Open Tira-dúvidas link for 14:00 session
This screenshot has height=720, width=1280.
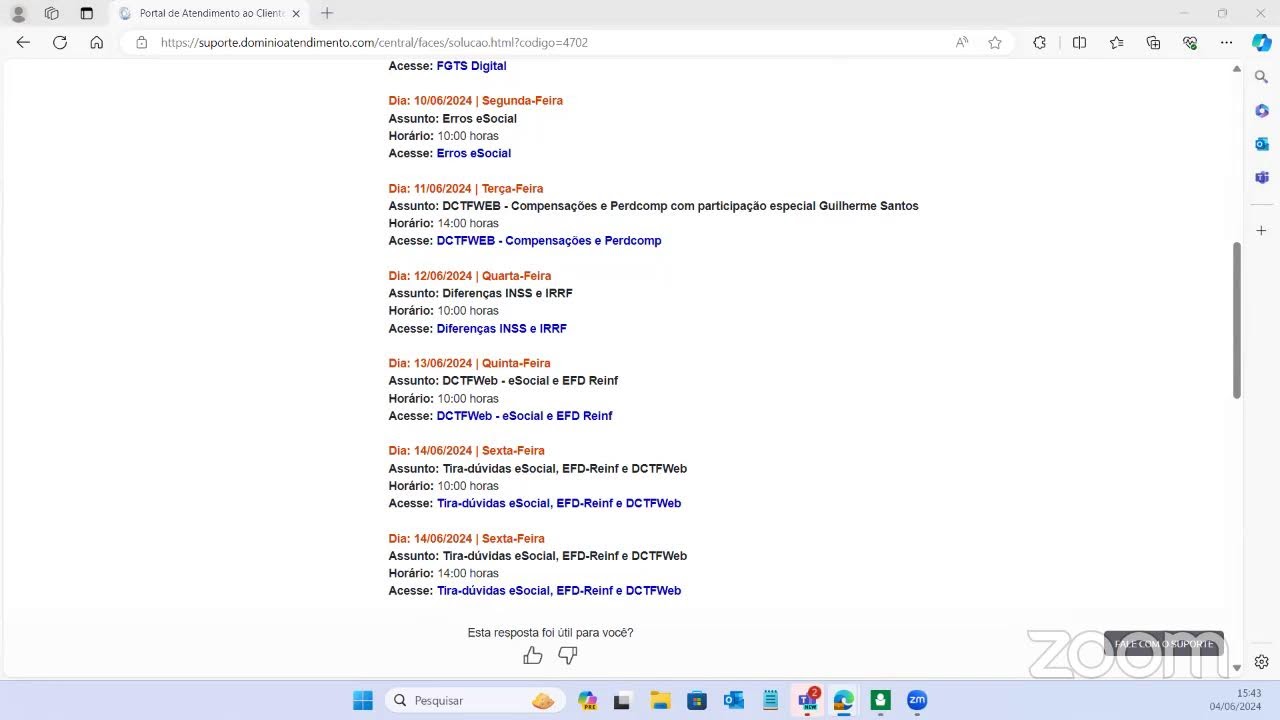click(x=559, y=591)
